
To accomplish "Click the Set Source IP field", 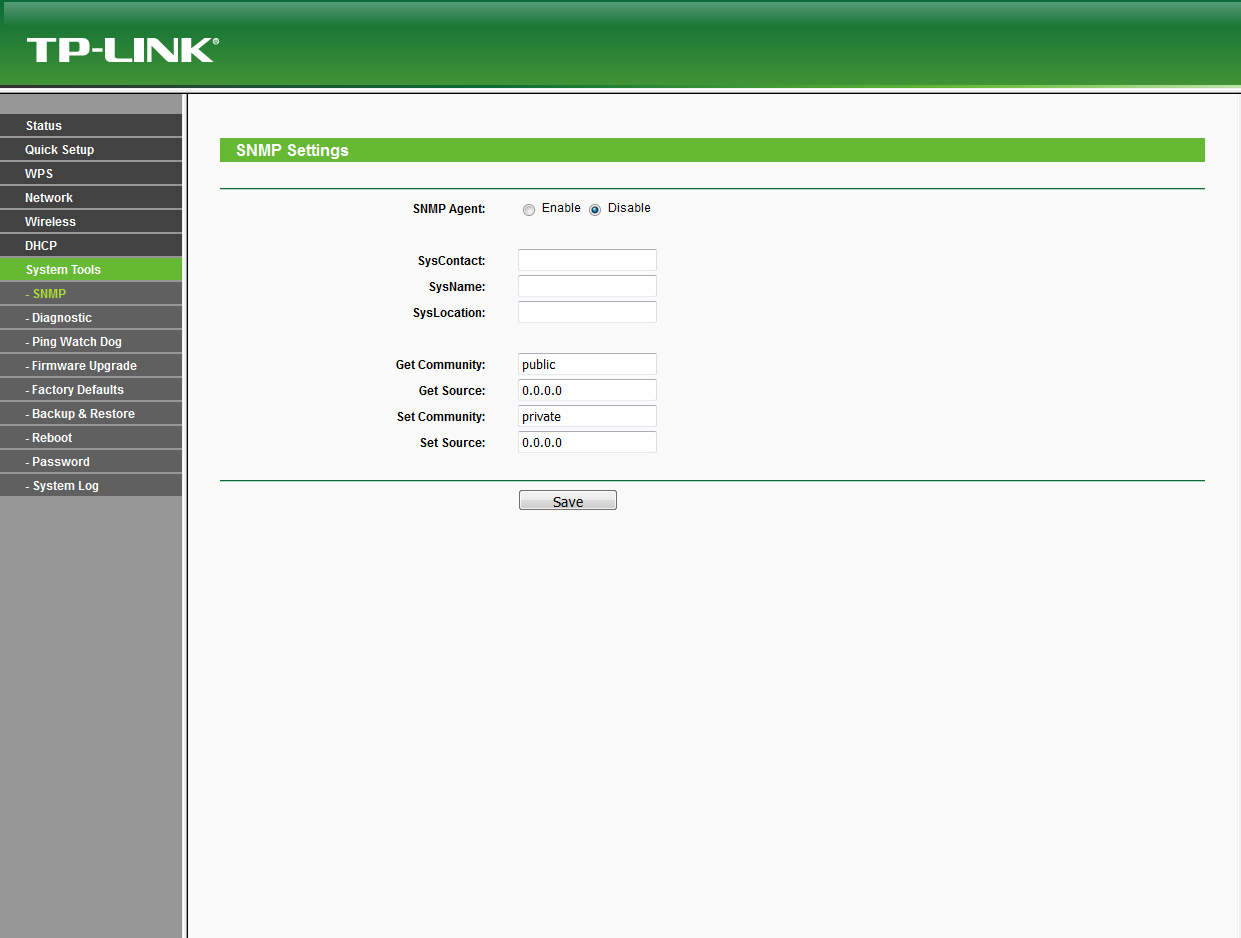I will [587, 442].
